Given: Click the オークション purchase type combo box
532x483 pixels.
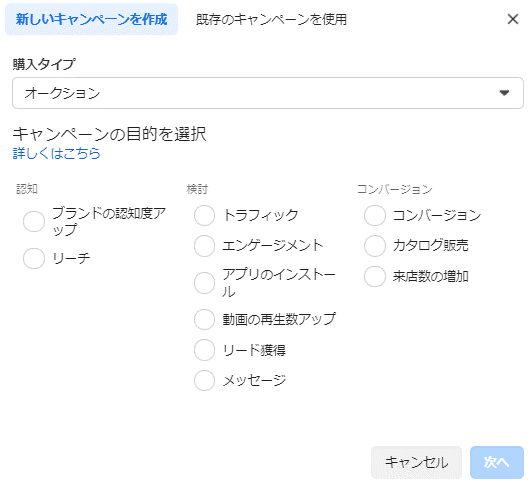Looking at the screenshot, I should pos(268,93).
